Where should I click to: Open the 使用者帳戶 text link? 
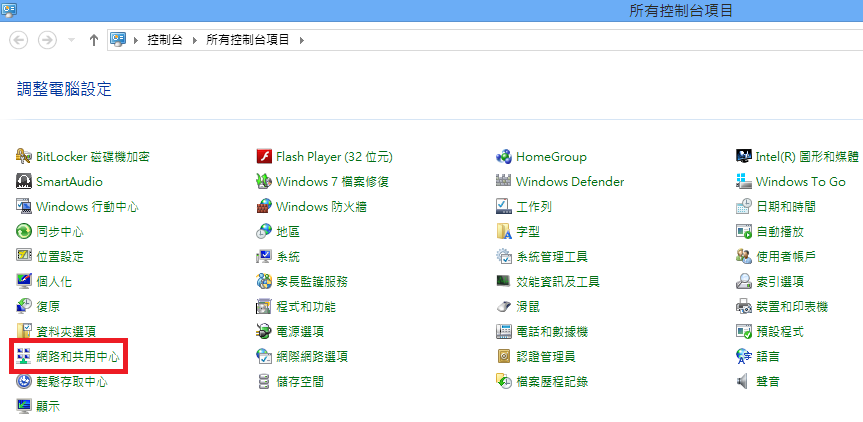point(786,256)
